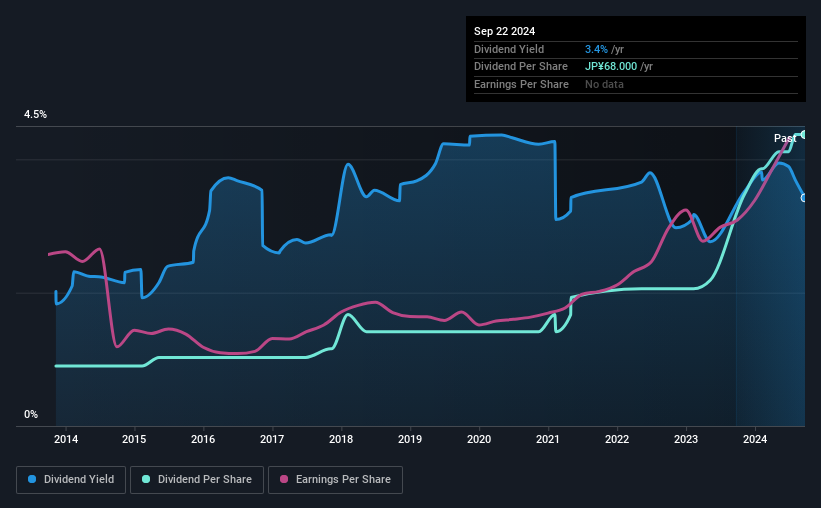Click the blue Dividend Yield legend dot
The width and height of the screenshot is (821, 508).
coord(32,479)
